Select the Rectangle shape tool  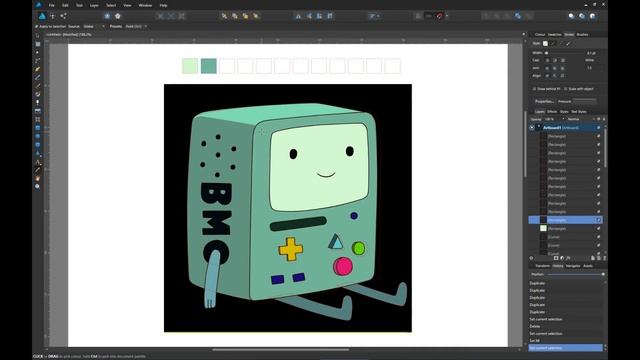pos(38,128)
